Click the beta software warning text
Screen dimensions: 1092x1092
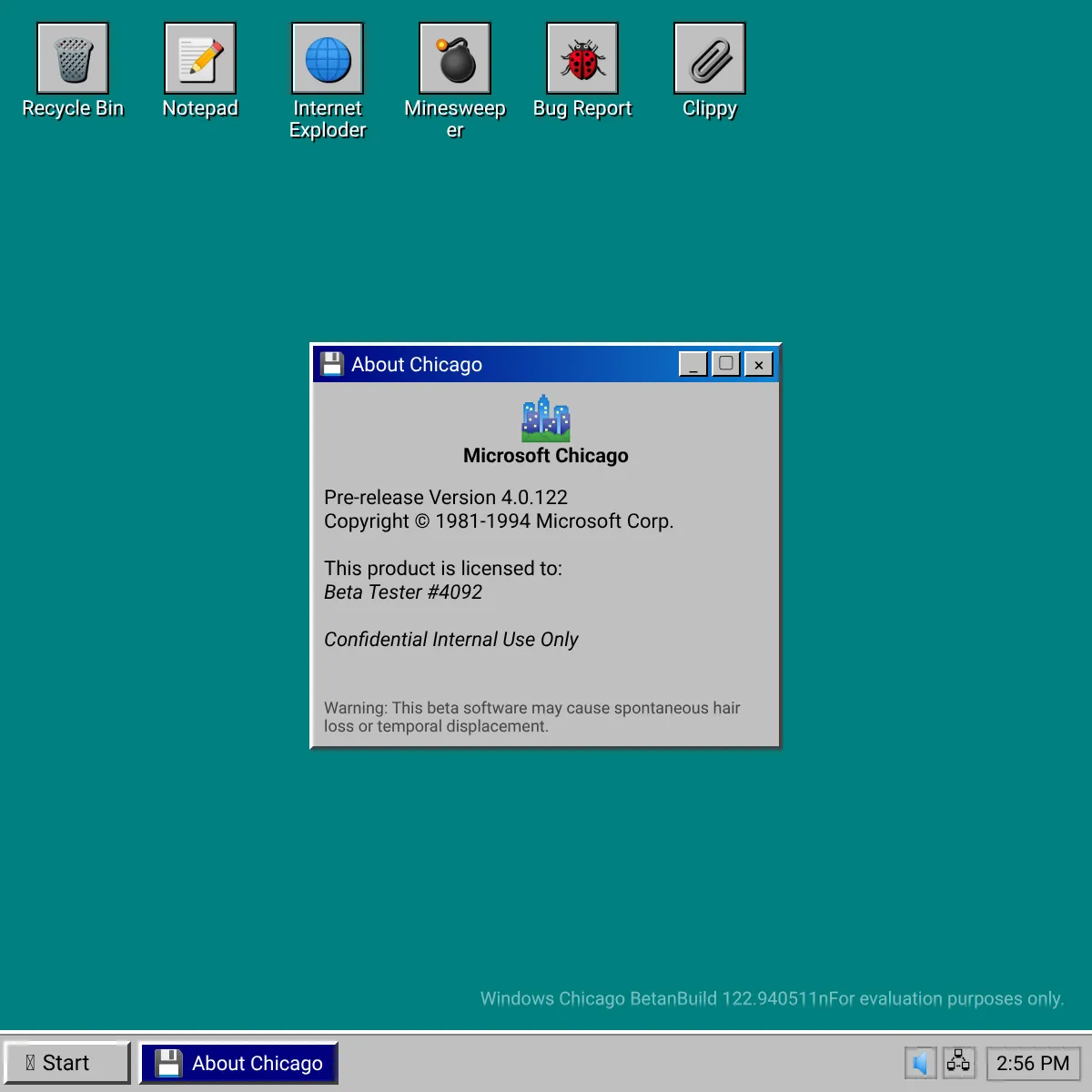532,717
